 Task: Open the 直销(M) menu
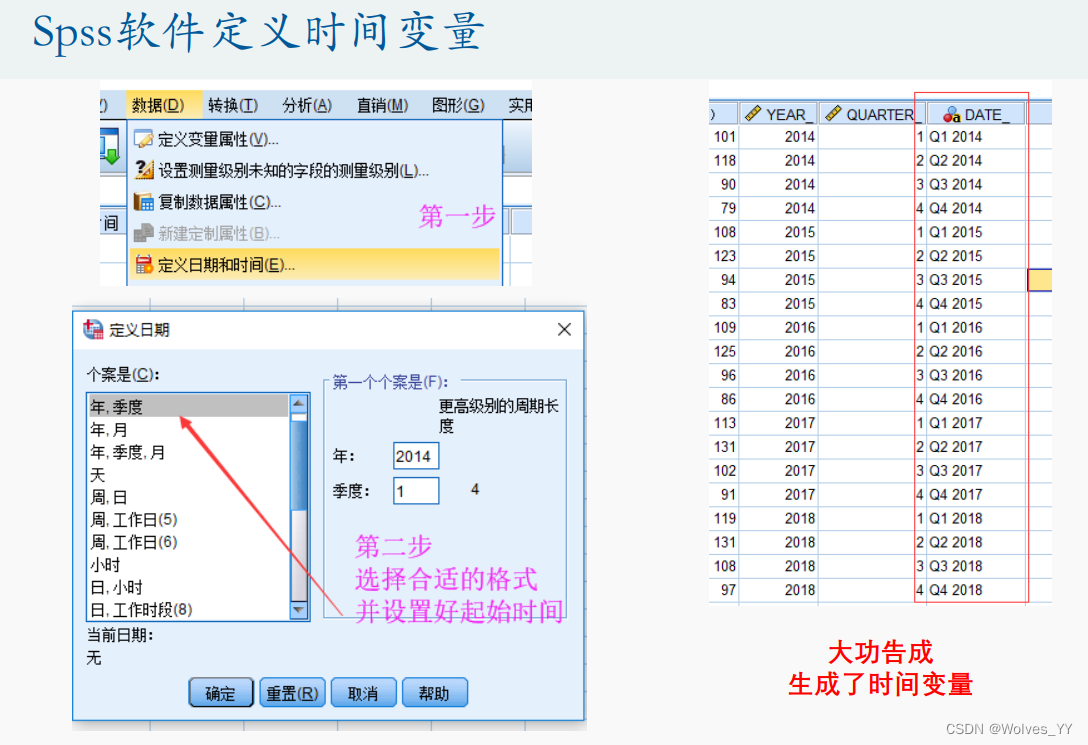[382, 105]
